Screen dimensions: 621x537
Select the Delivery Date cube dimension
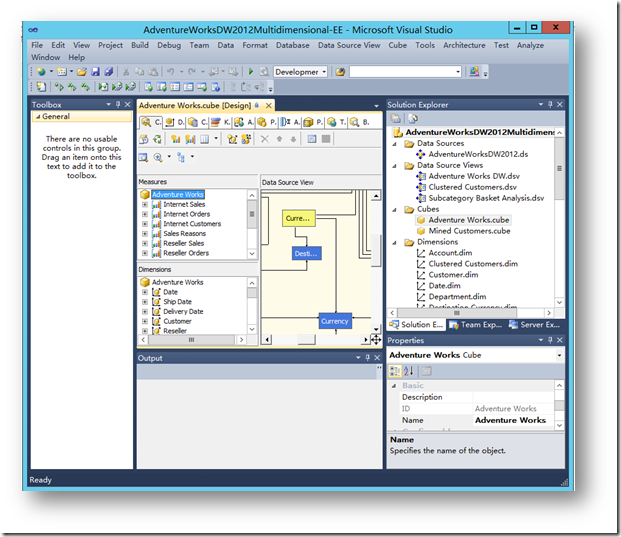point(183,312)
